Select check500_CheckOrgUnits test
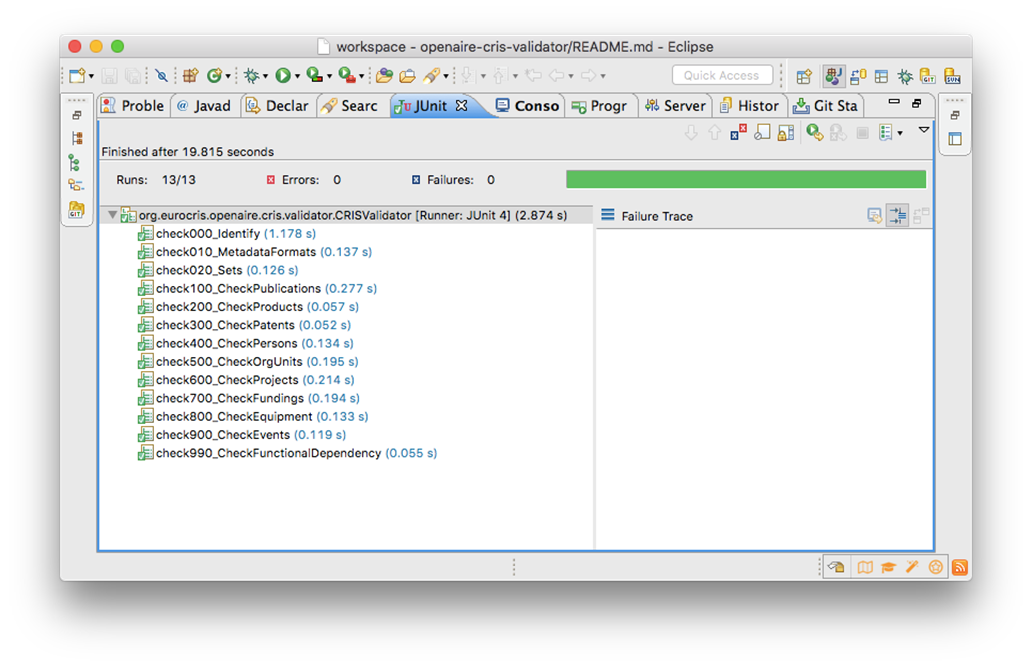 247,361
